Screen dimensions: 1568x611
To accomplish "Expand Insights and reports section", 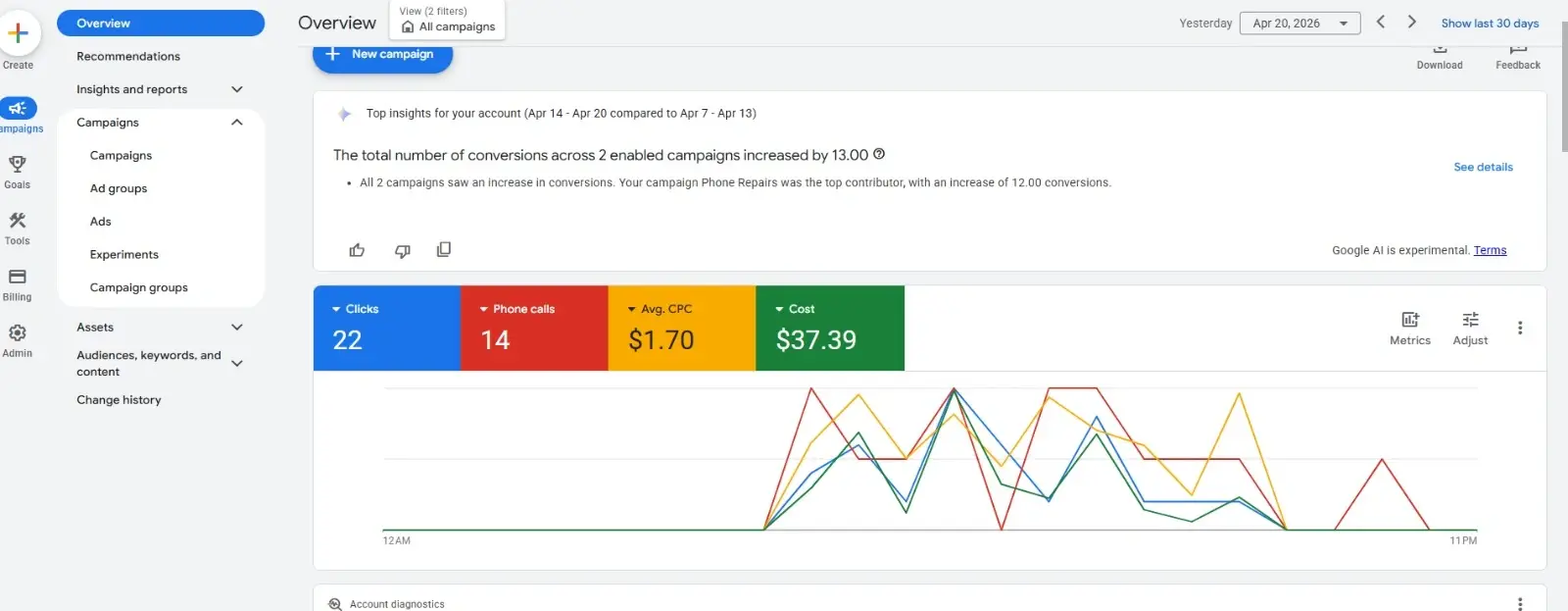I will [236, 89].
